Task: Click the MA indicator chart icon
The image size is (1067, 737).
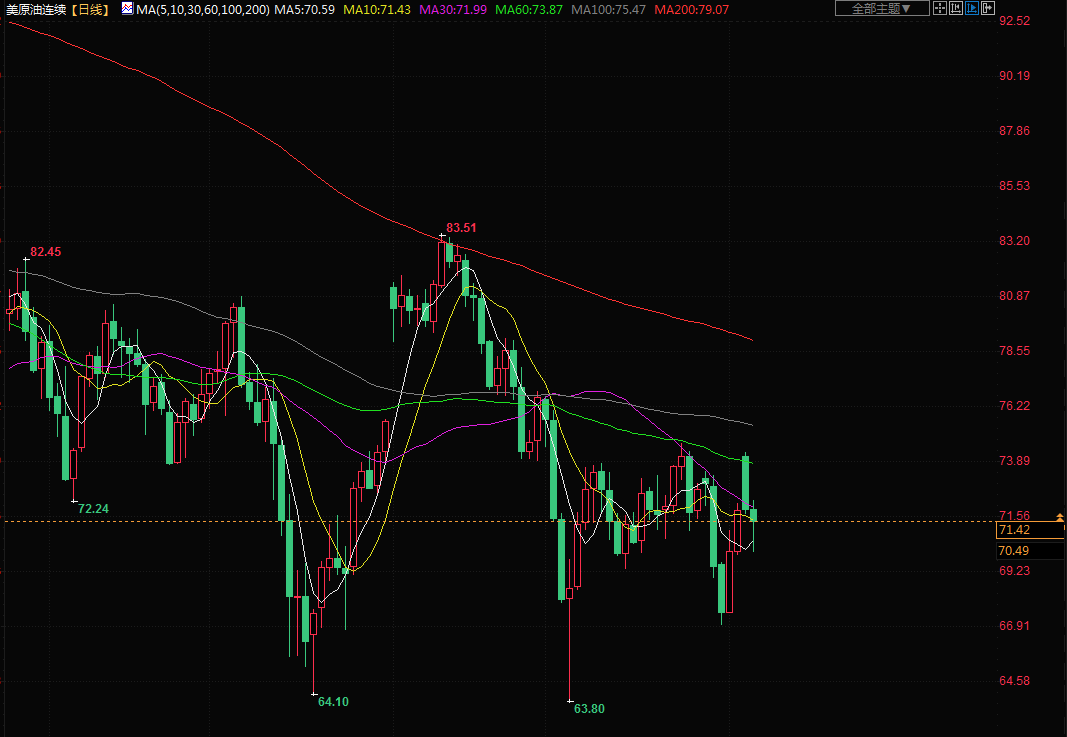Action: tap(127, 9)
